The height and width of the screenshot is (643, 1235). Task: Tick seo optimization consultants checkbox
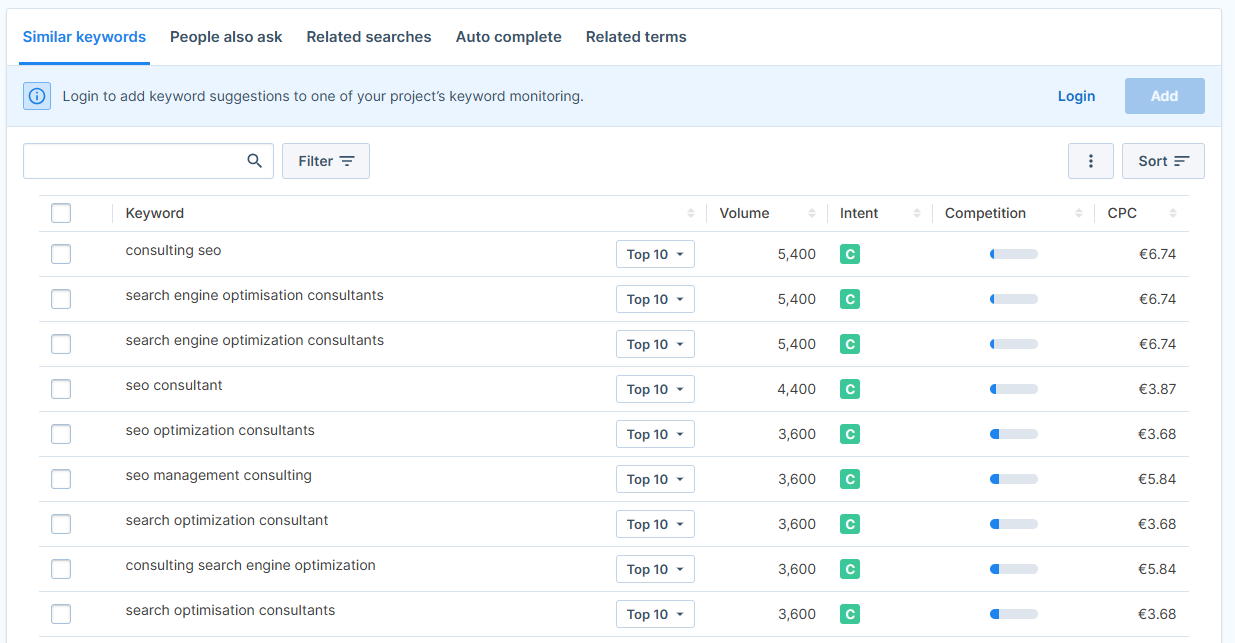(61, 434)
